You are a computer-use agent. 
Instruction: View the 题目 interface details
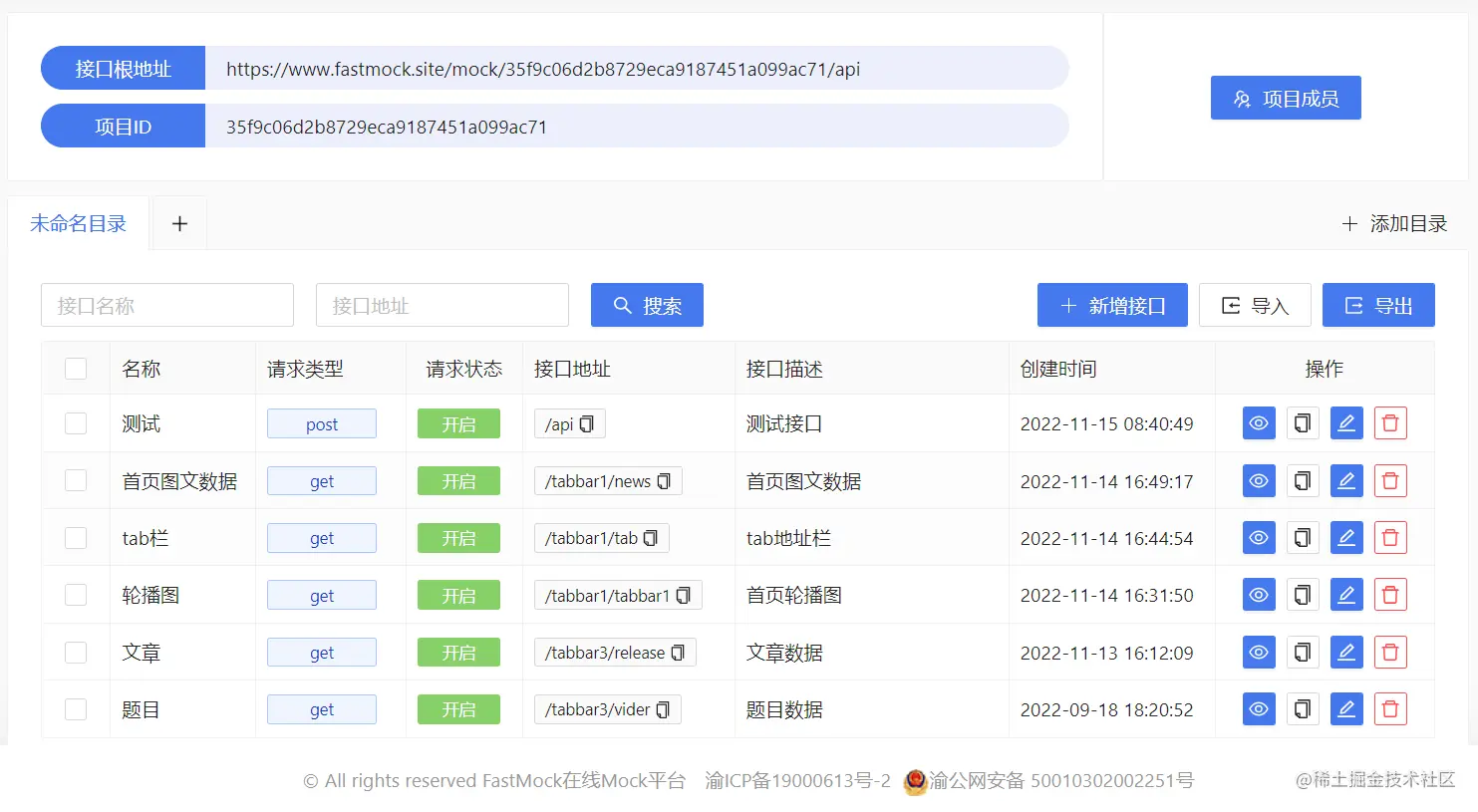[1259, 709]
